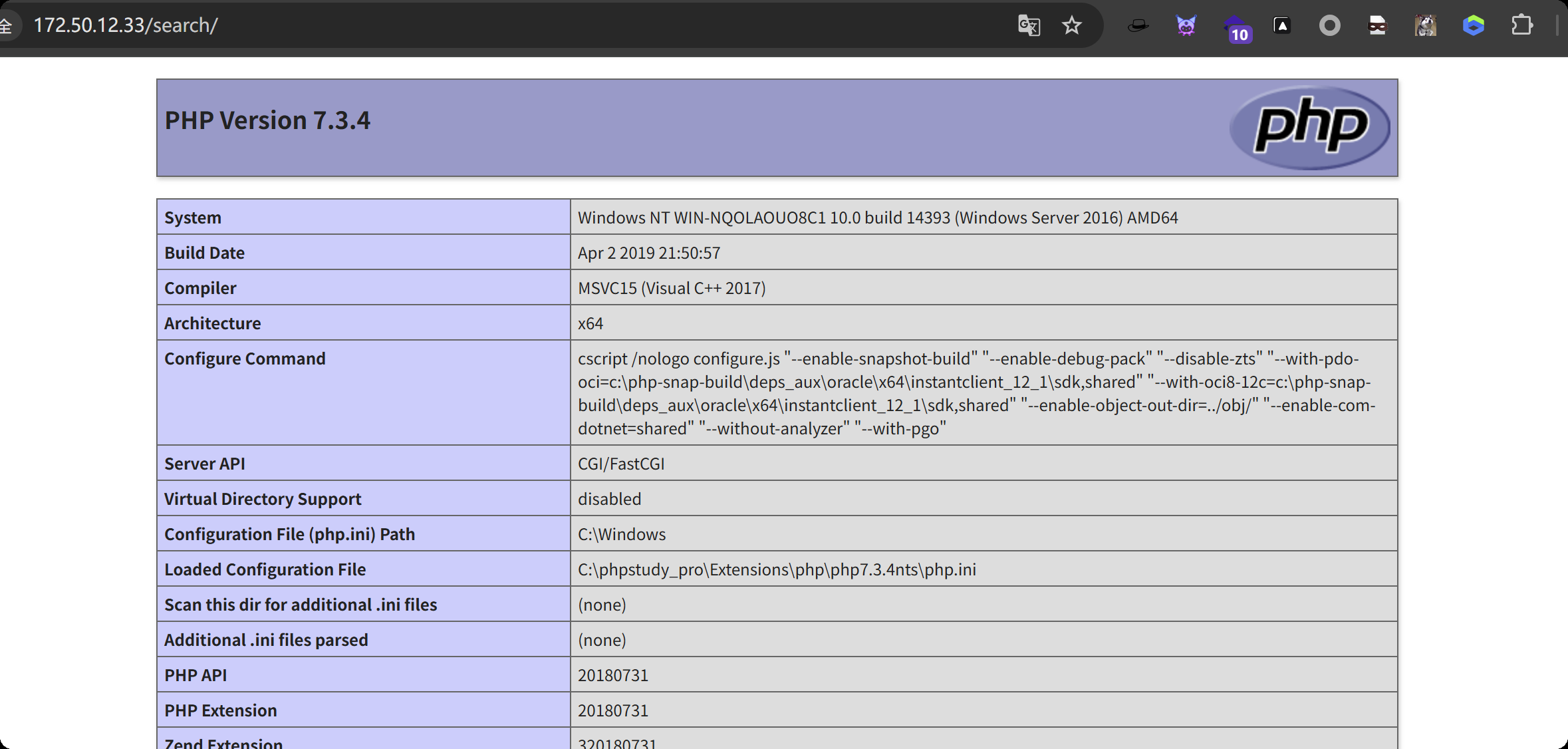The width and height of the screenshot is (1568, 749).
Task: Click the Google Translate page icon
Action: coord(1029,26)
